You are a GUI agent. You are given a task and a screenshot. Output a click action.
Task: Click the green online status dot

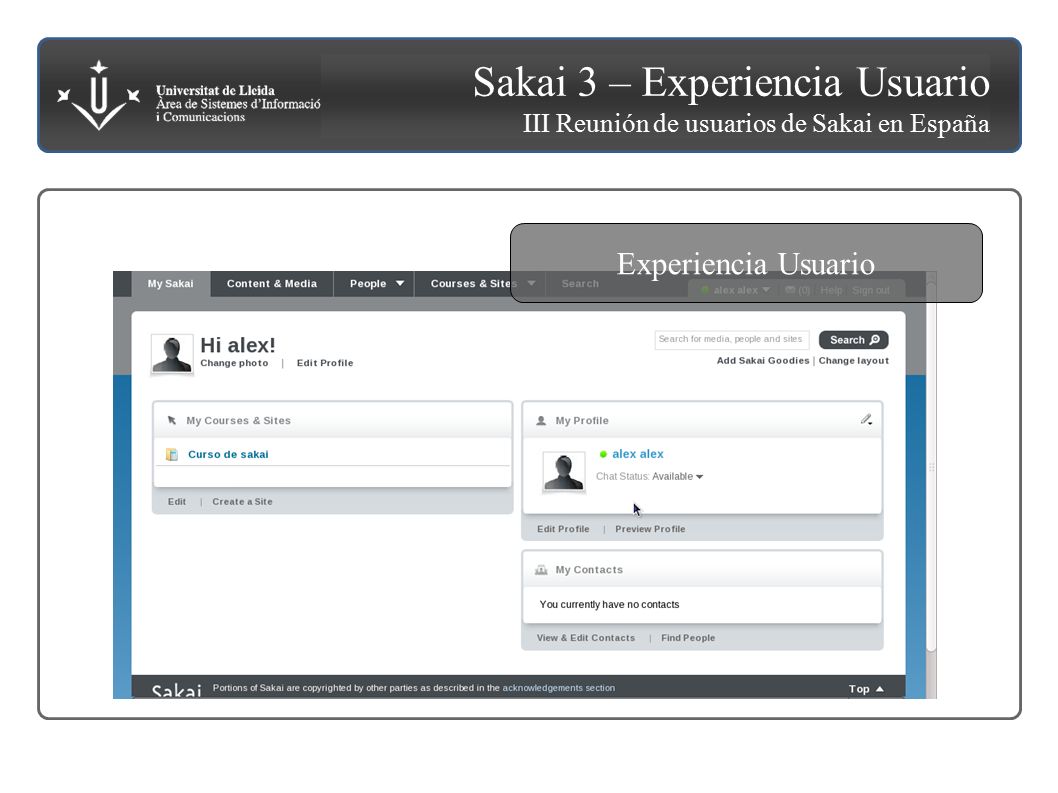pyautogui.click(x=603, y=454)
